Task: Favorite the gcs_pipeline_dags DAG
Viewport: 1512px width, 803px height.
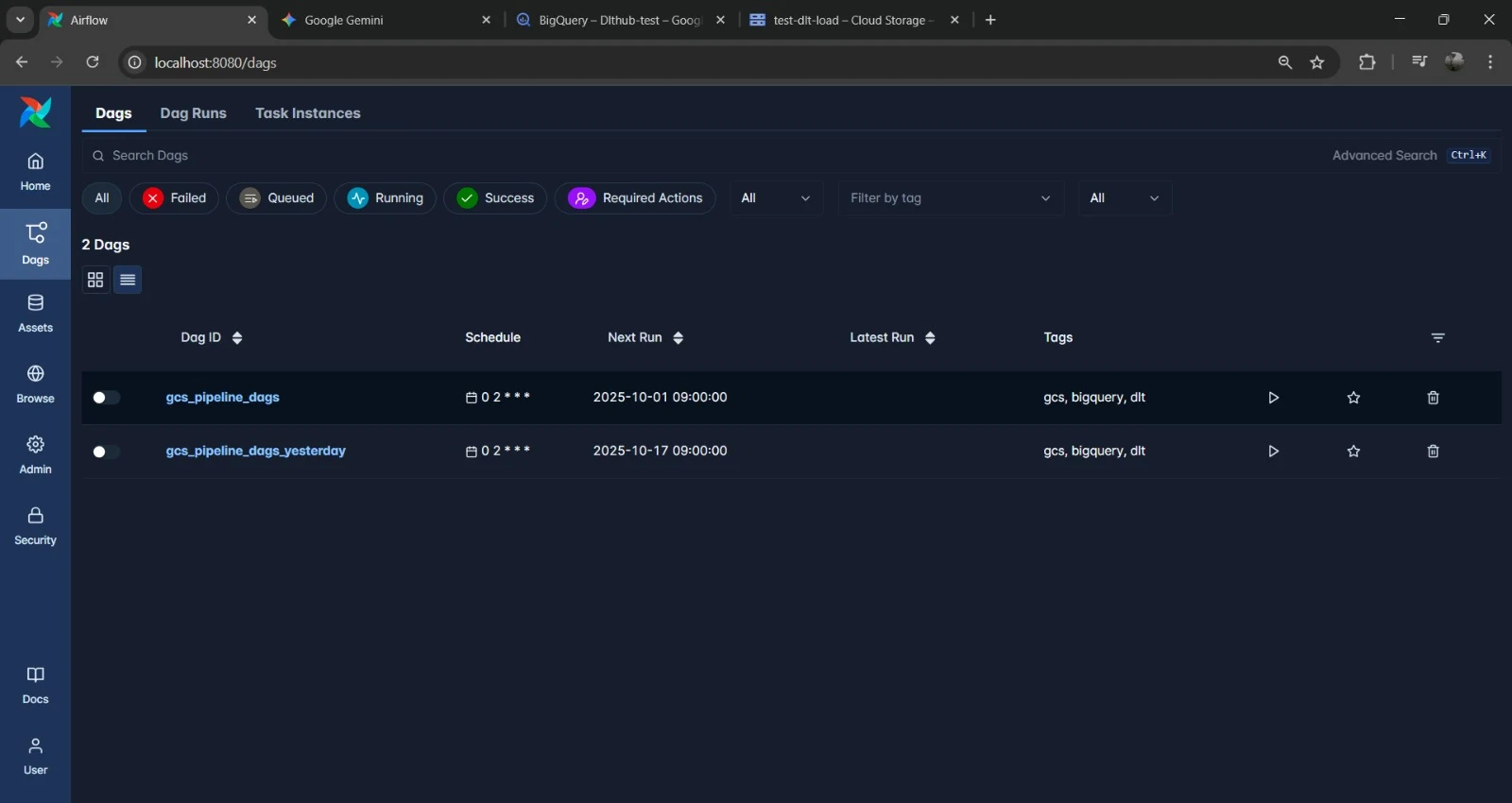Action: tap(1353, 398)
